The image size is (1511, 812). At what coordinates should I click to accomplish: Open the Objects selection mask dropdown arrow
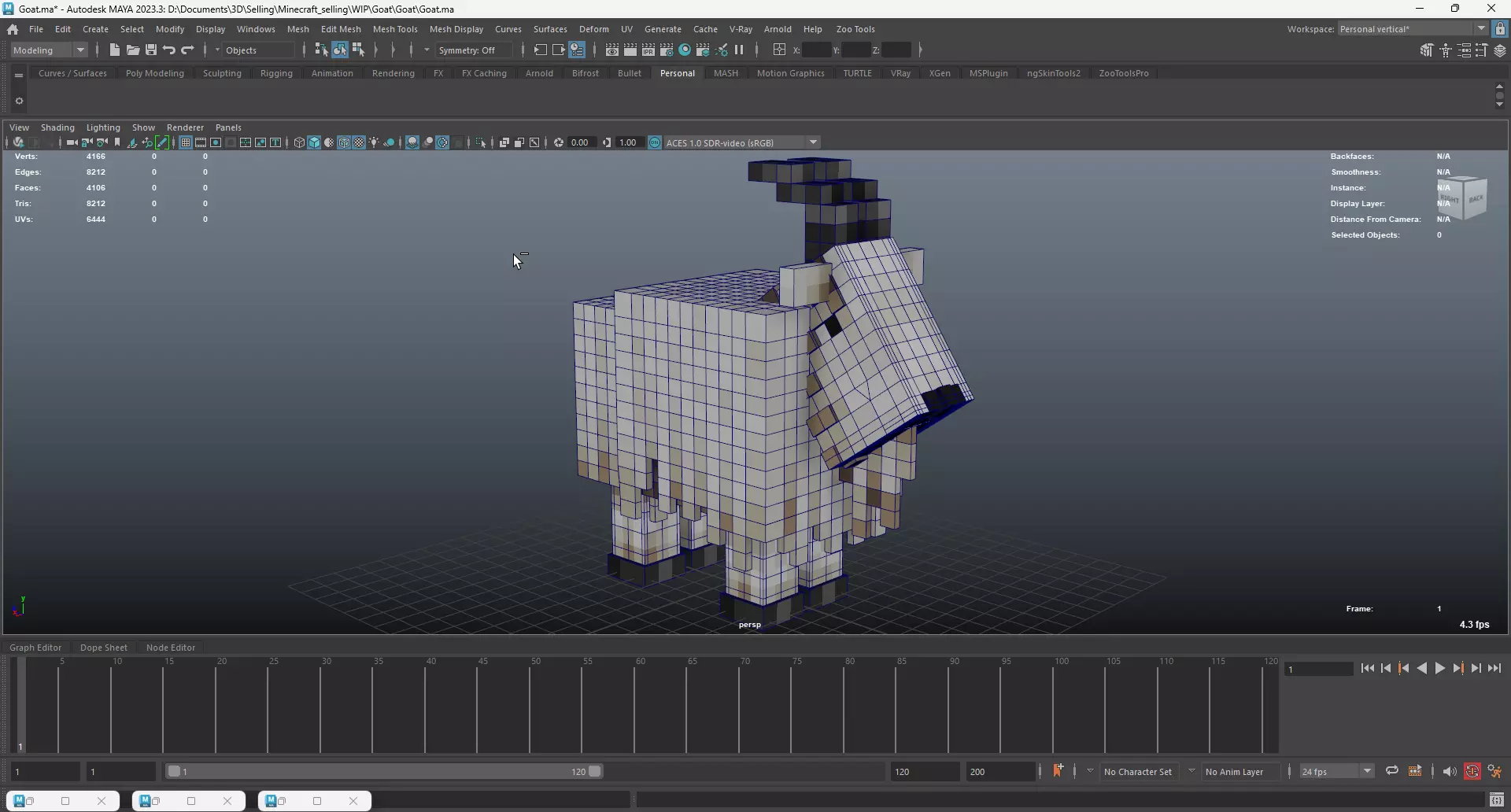[218, 50]
